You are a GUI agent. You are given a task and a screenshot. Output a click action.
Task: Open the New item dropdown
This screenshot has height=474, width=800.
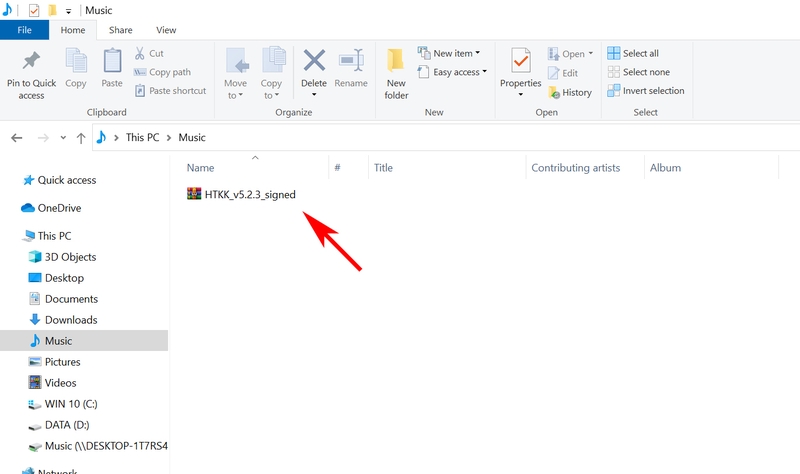click(x=449, y=53)
